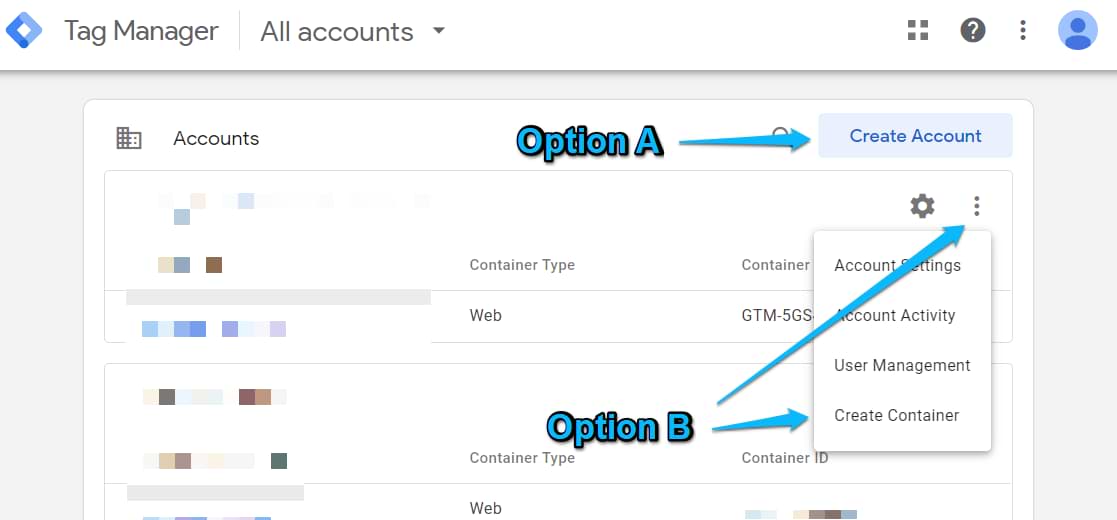The image size is (1117, 520).
Task: Open the Google apps grid icon
Action: [x=918, y=31]
